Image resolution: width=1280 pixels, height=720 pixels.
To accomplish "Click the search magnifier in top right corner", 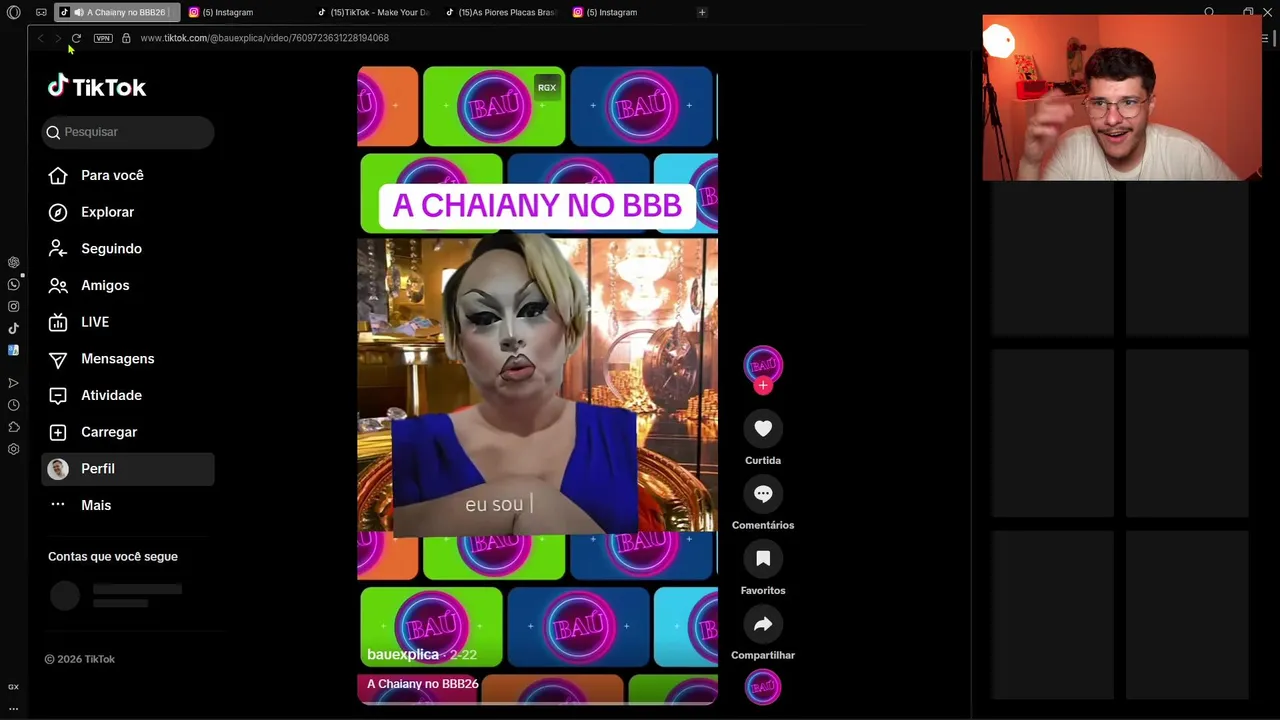I will (x=1209, y=12).
